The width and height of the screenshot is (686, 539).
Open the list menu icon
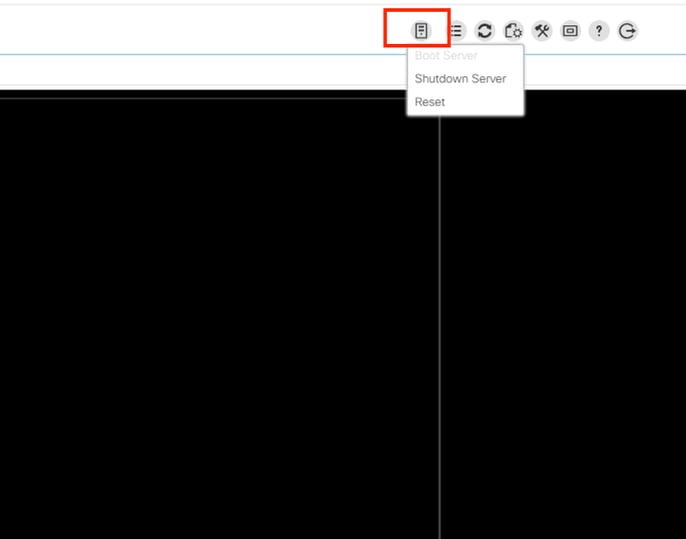(456, 31)
